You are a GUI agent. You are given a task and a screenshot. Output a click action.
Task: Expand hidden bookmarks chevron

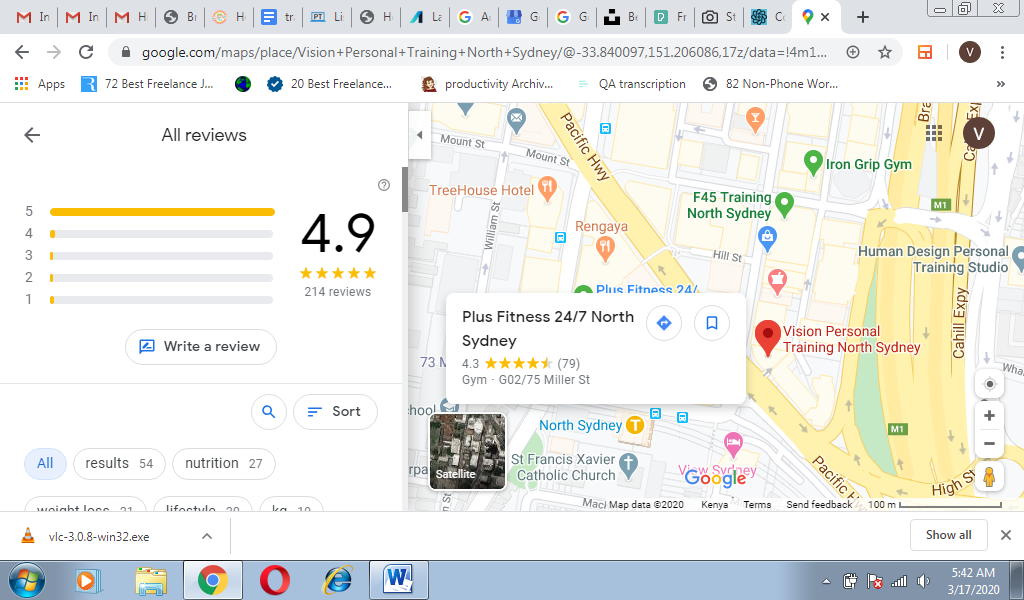pyautogui.click(x=1000, y=84)
